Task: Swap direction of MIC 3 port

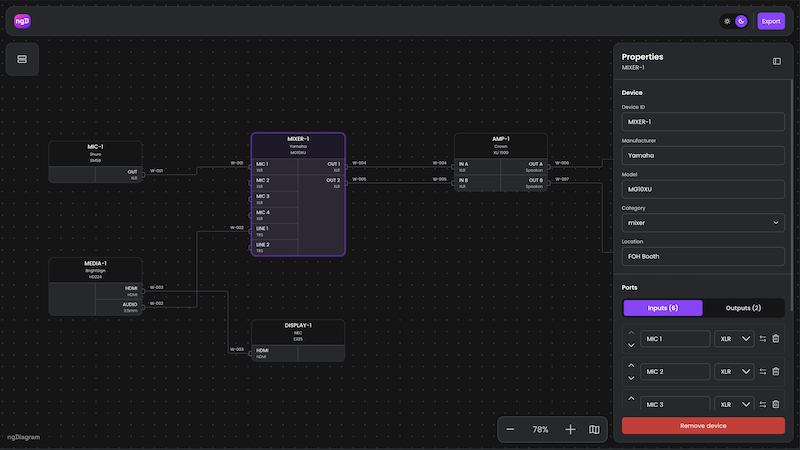Action: tap(763, 404)
